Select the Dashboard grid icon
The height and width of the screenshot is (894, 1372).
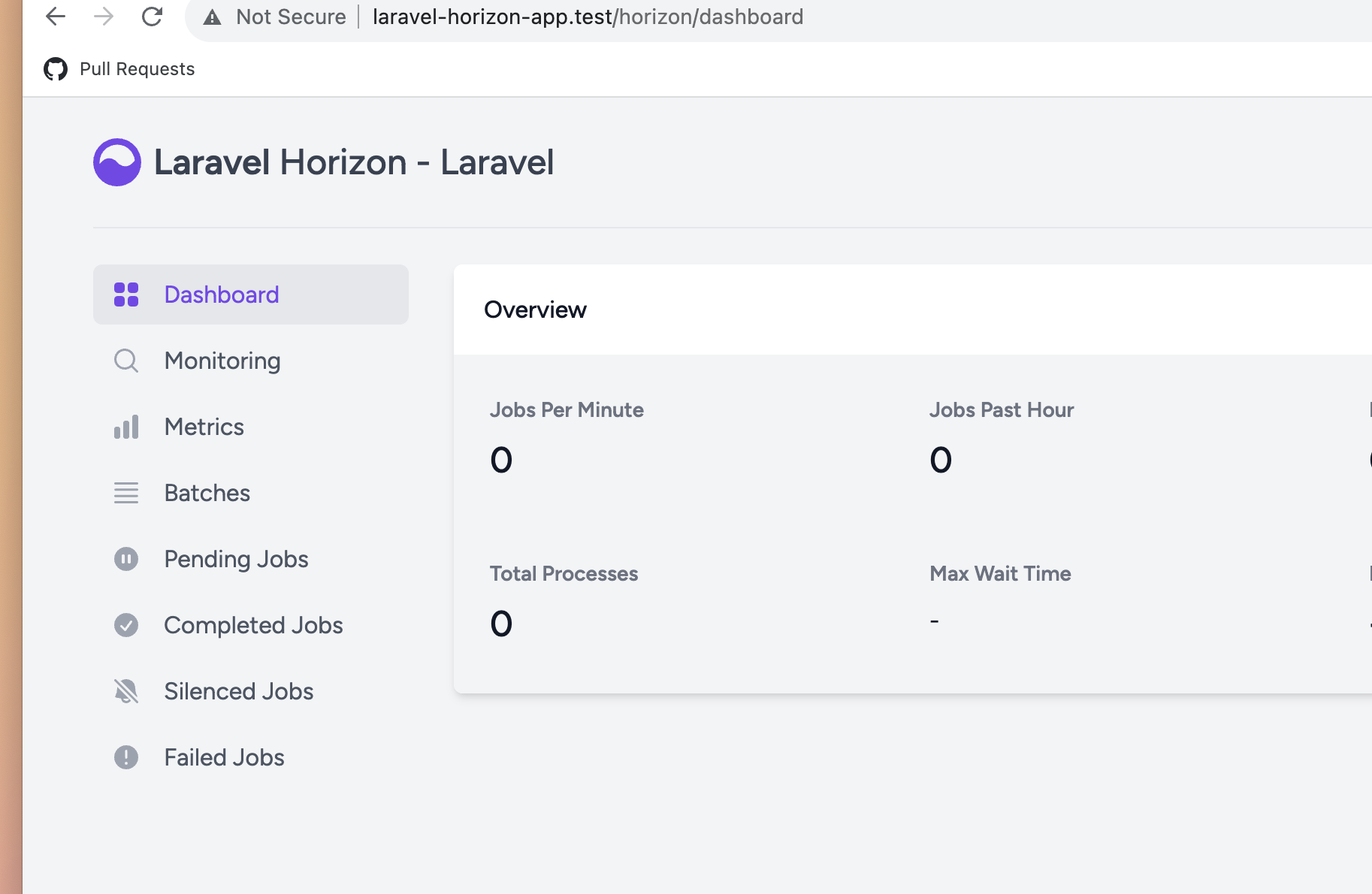click(x=127, y=294)
